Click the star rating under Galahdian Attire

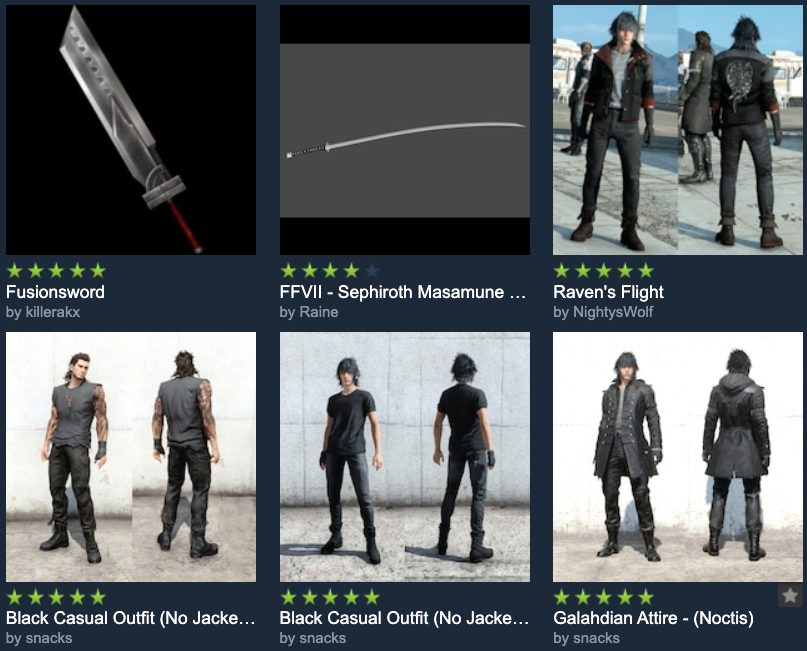click(x=603, y=597)
